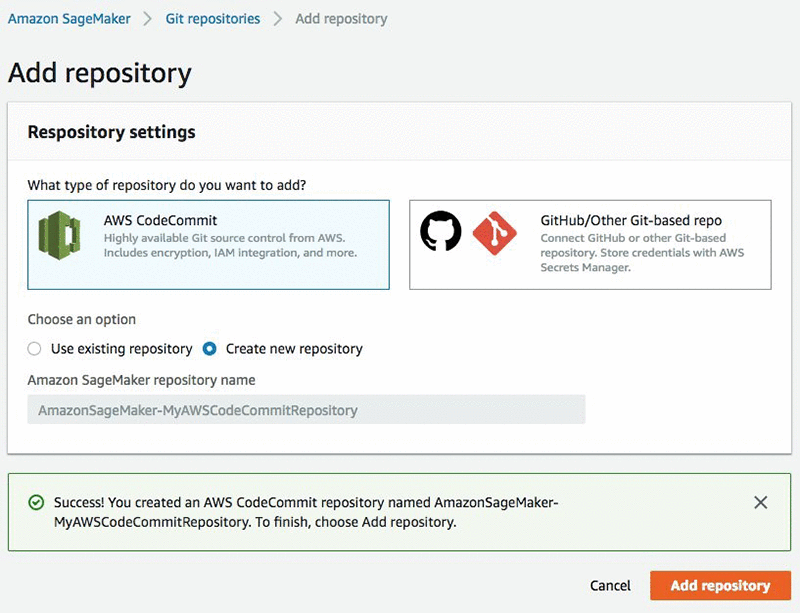Viewport: 800px width, 613px height.
Task: Click the red Git logo icon
Action: pos(494,232)
